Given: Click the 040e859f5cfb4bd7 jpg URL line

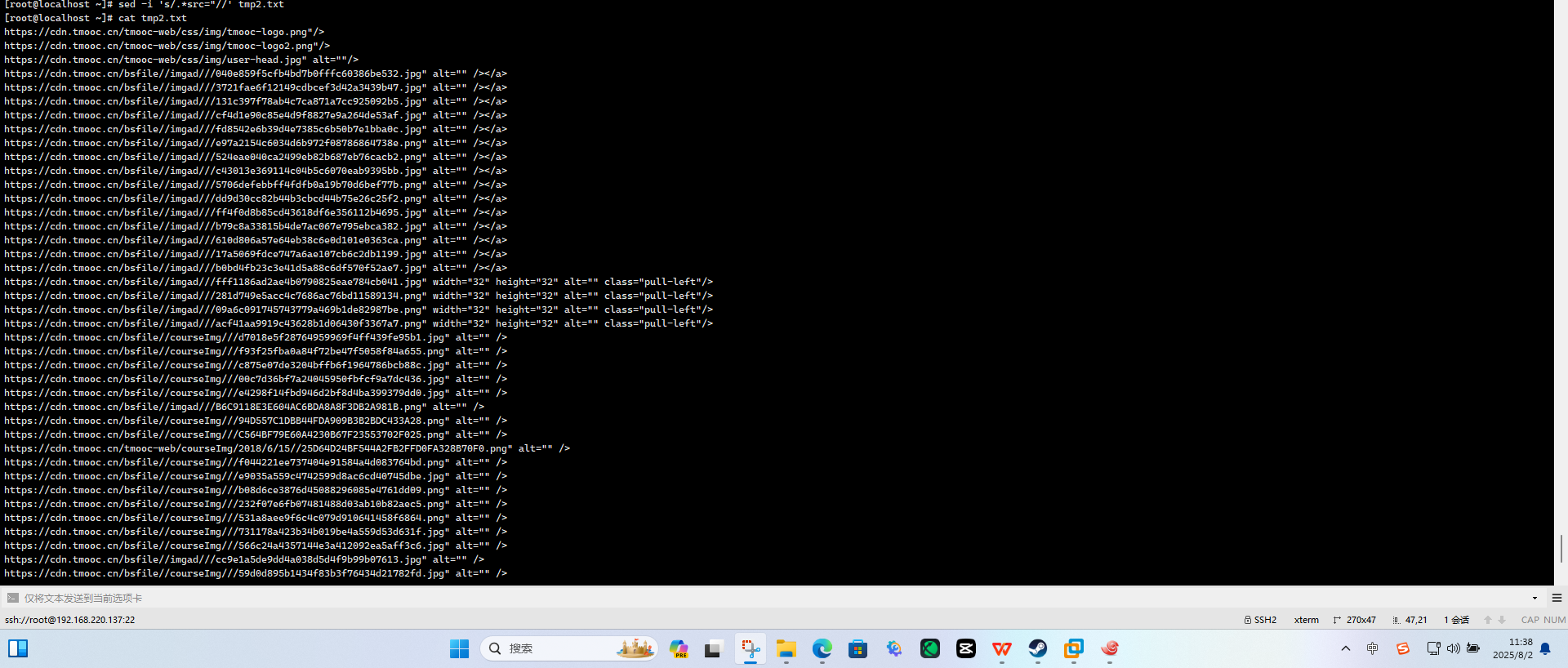Looking at the screenshot, I should 256,73.
